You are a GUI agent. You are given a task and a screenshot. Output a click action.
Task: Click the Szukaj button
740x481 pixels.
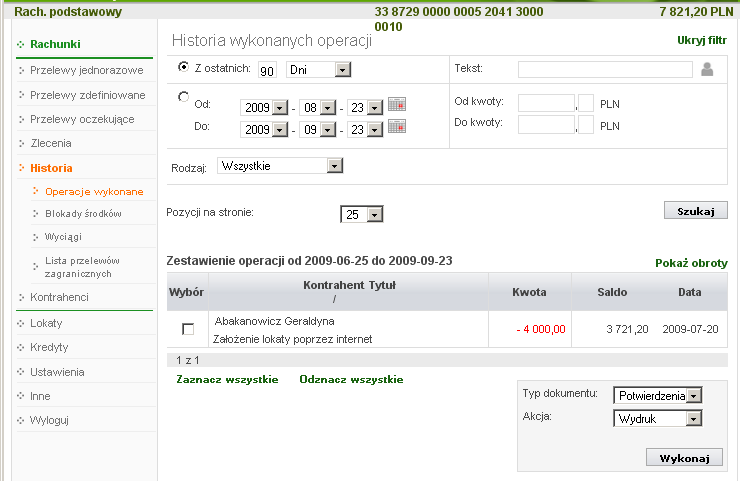pyautogui.click(x=696, y=211)
